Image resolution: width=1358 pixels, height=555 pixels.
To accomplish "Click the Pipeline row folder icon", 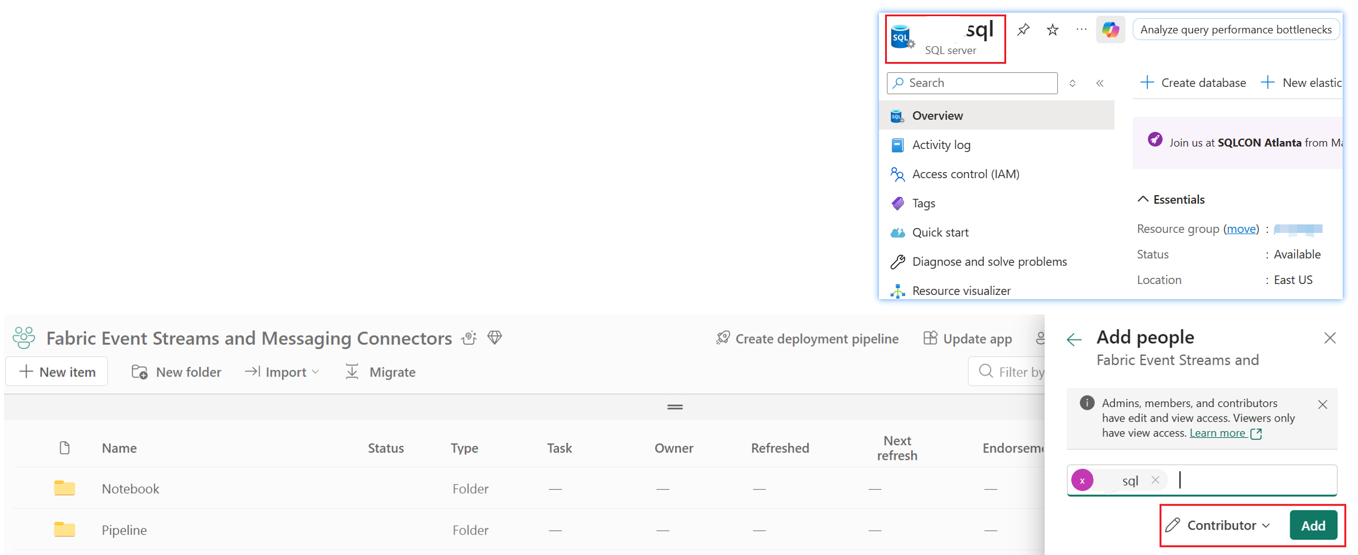I will click(65, 530).
